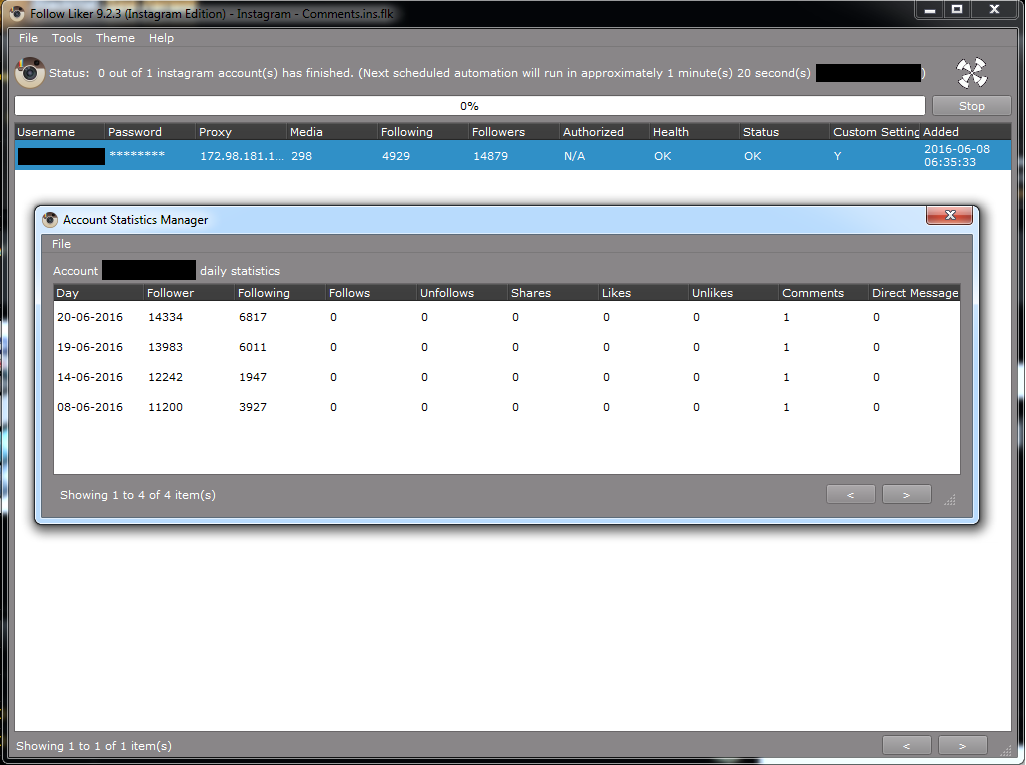The width and height of the screenshot is (1026, 765).
Task: Click the Health column header
Action: (694, 132)
